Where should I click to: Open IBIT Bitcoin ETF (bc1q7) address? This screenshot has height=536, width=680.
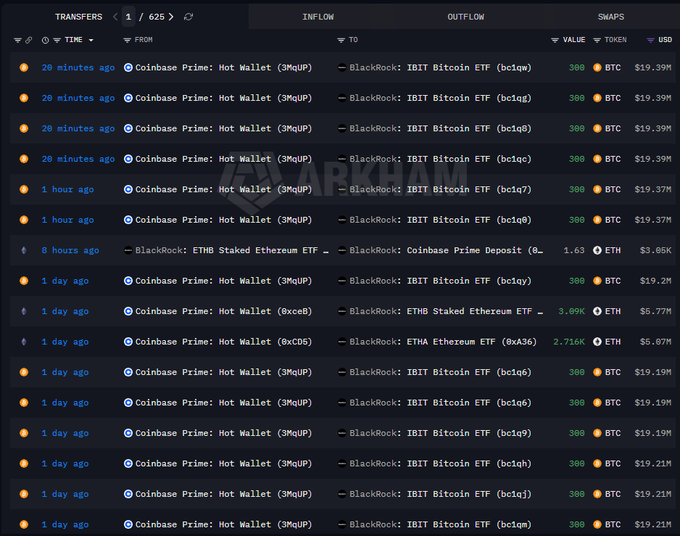tap(469, 190)
